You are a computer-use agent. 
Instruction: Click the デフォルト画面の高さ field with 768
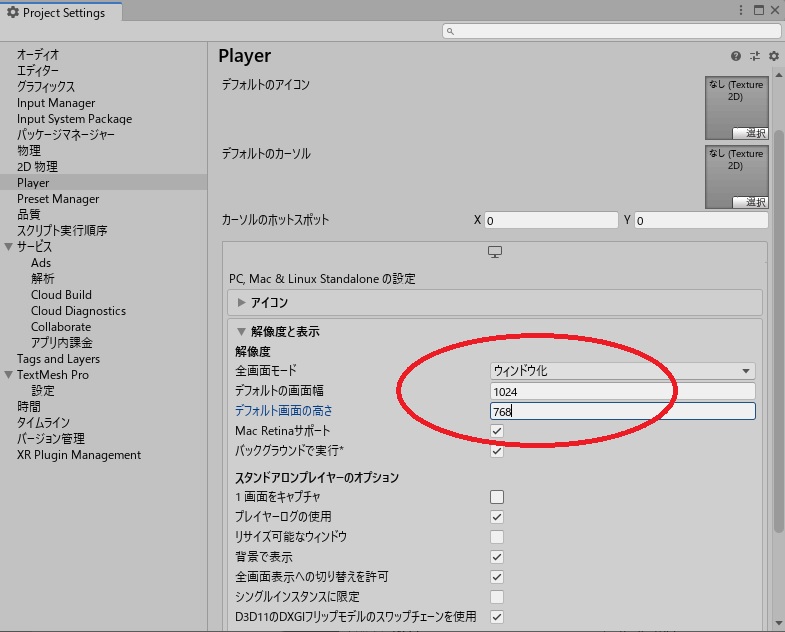[x=622, y=412]
